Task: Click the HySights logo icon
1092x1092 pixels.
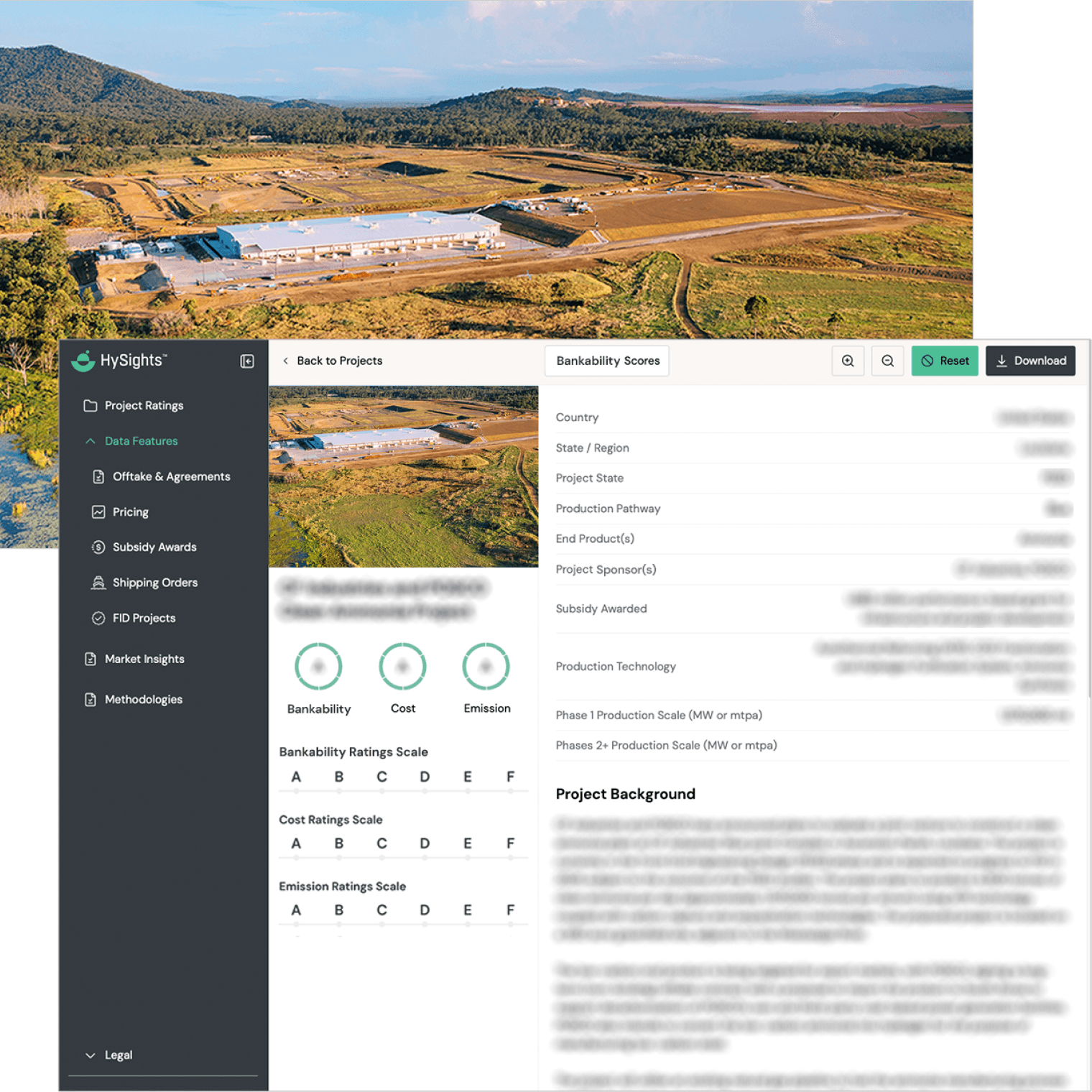Action: click(x=83, y=361)
